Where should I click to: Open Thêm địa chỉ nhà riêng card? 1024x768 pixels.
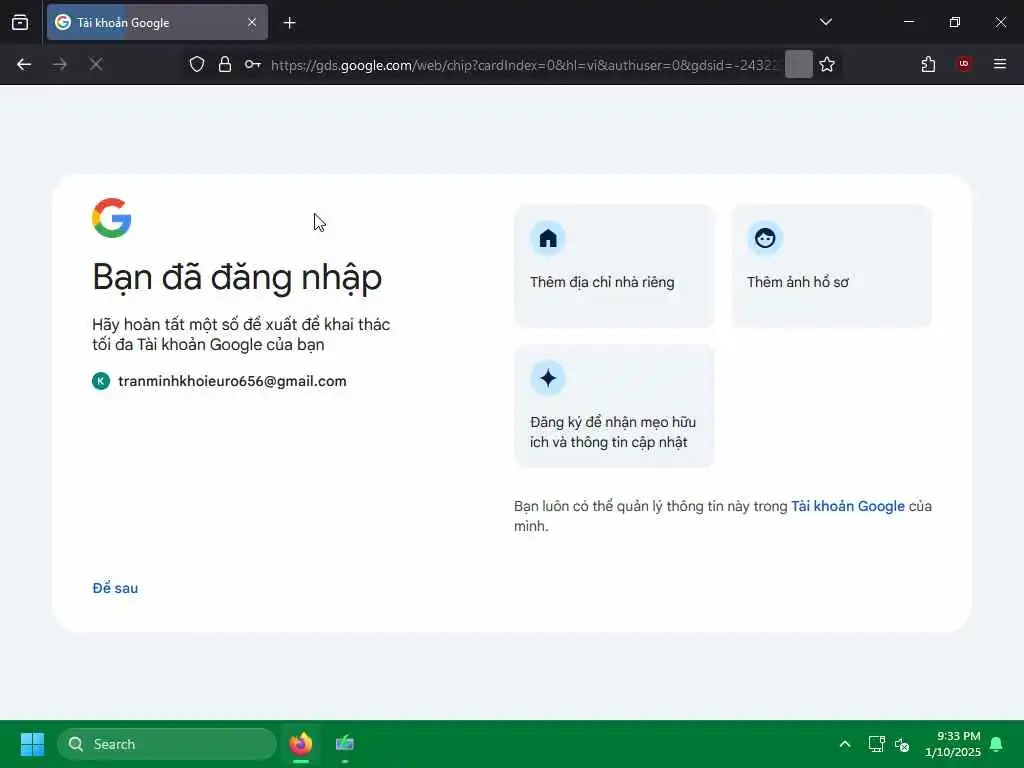coord(614,266)
